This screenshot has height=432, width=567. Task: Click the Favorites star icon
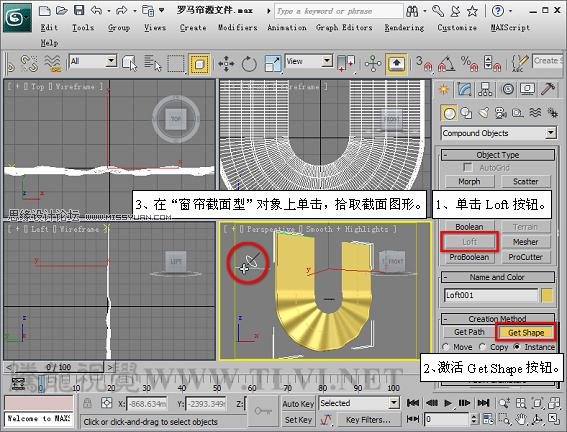click(472, 11)
